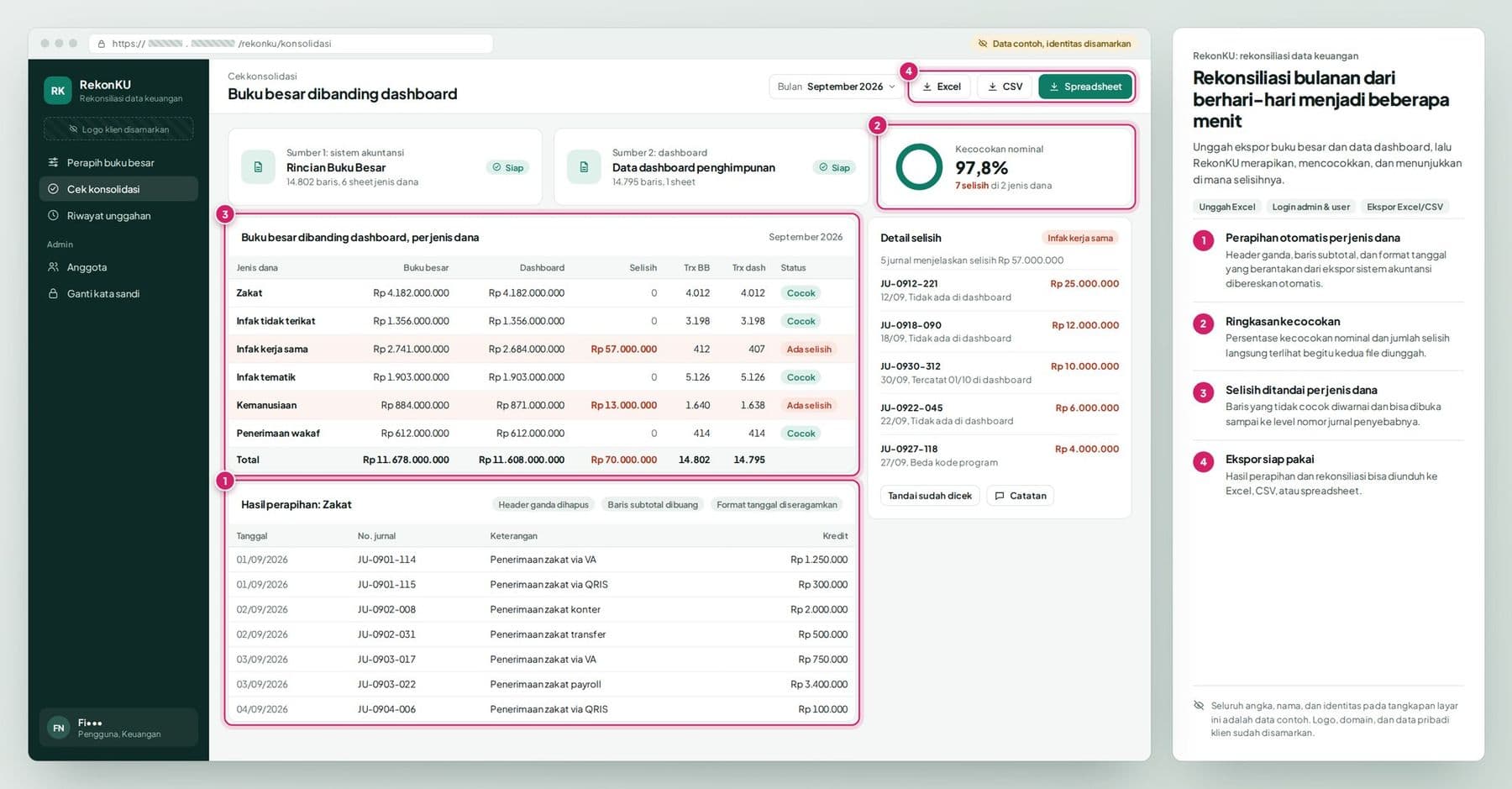Click the Format tanggal diseragamkan chip

[x=777, y=504]
